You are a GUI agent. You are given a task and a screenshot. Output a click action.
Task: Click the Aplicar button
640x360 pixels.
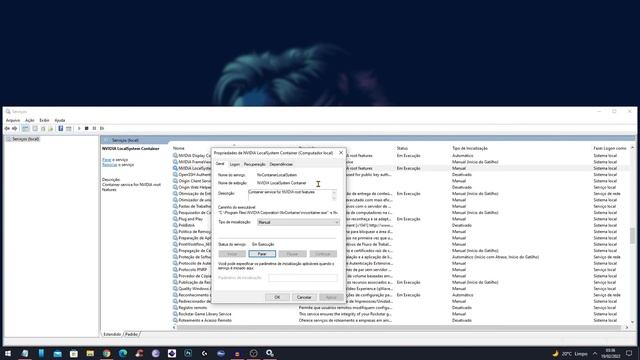click(331, 297)
